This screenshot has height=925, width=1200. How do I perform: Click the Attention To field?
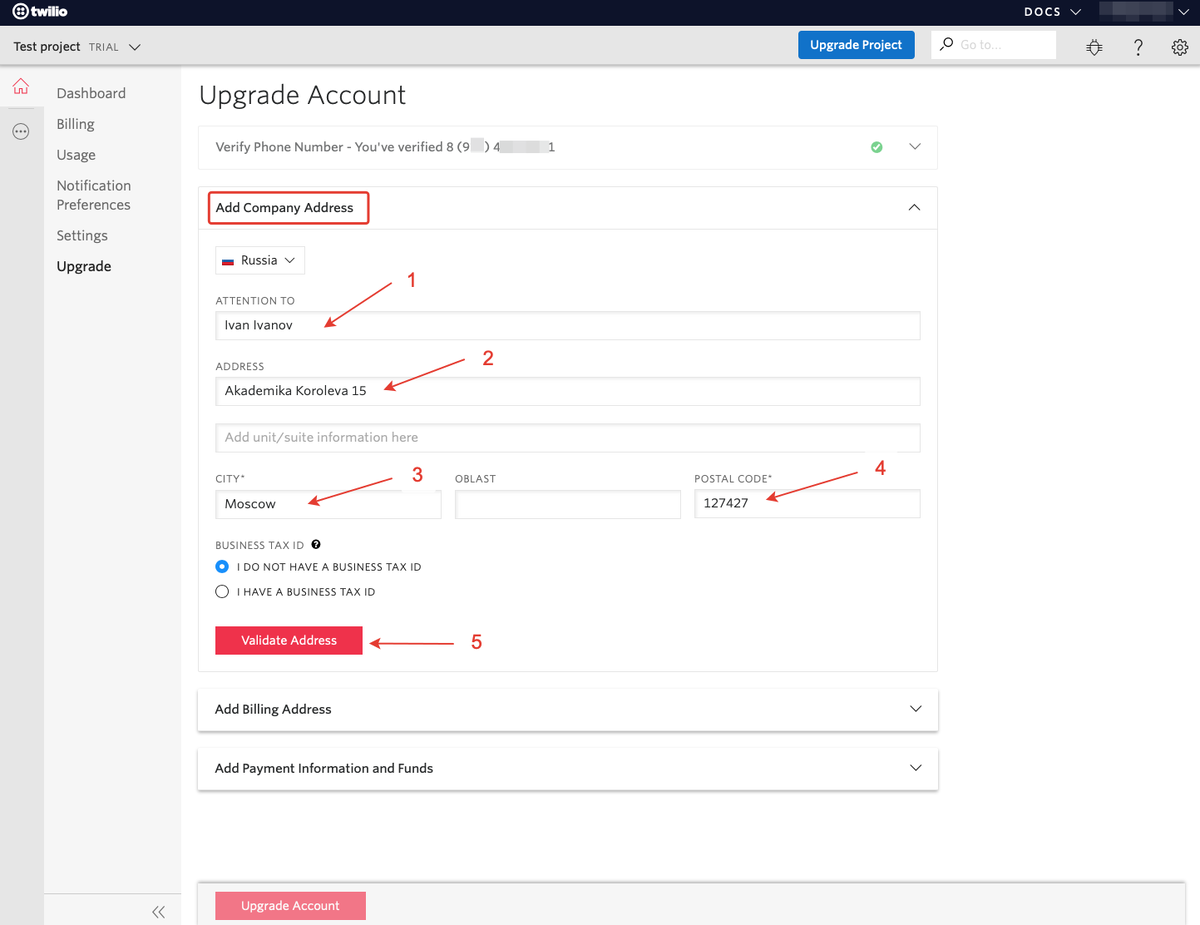[568, 325]
